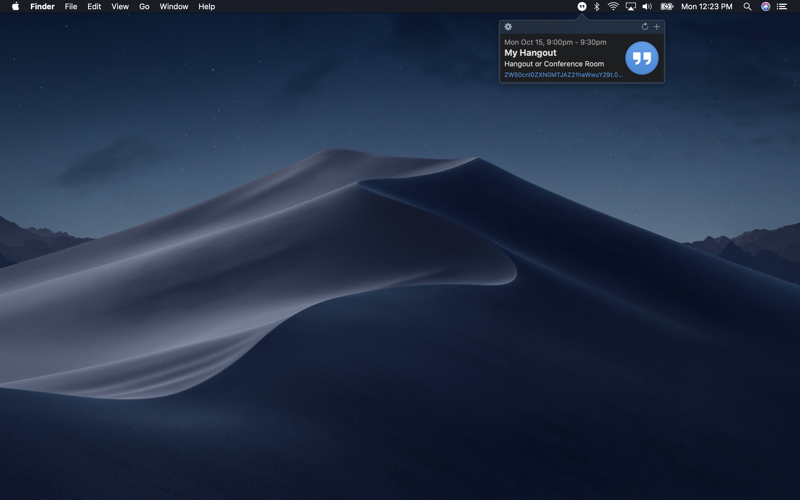Open the volume control menu
800x500 pixels.
click(647, 7)
